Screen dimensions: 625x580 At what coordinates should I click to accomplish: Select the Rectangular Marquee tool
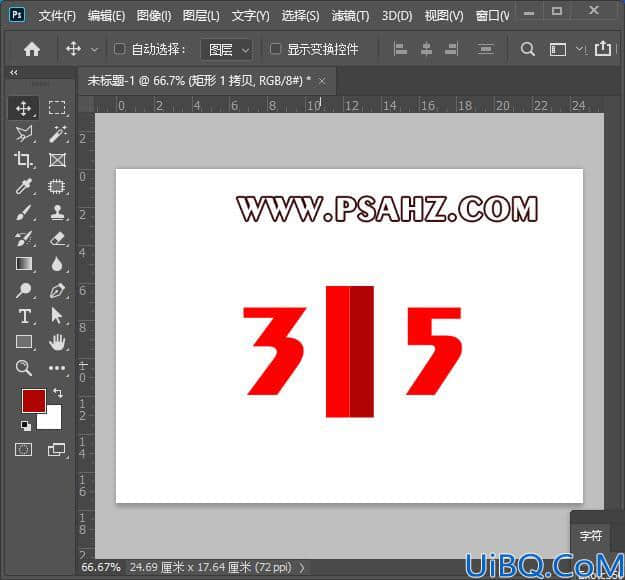(x=57, y=108)
